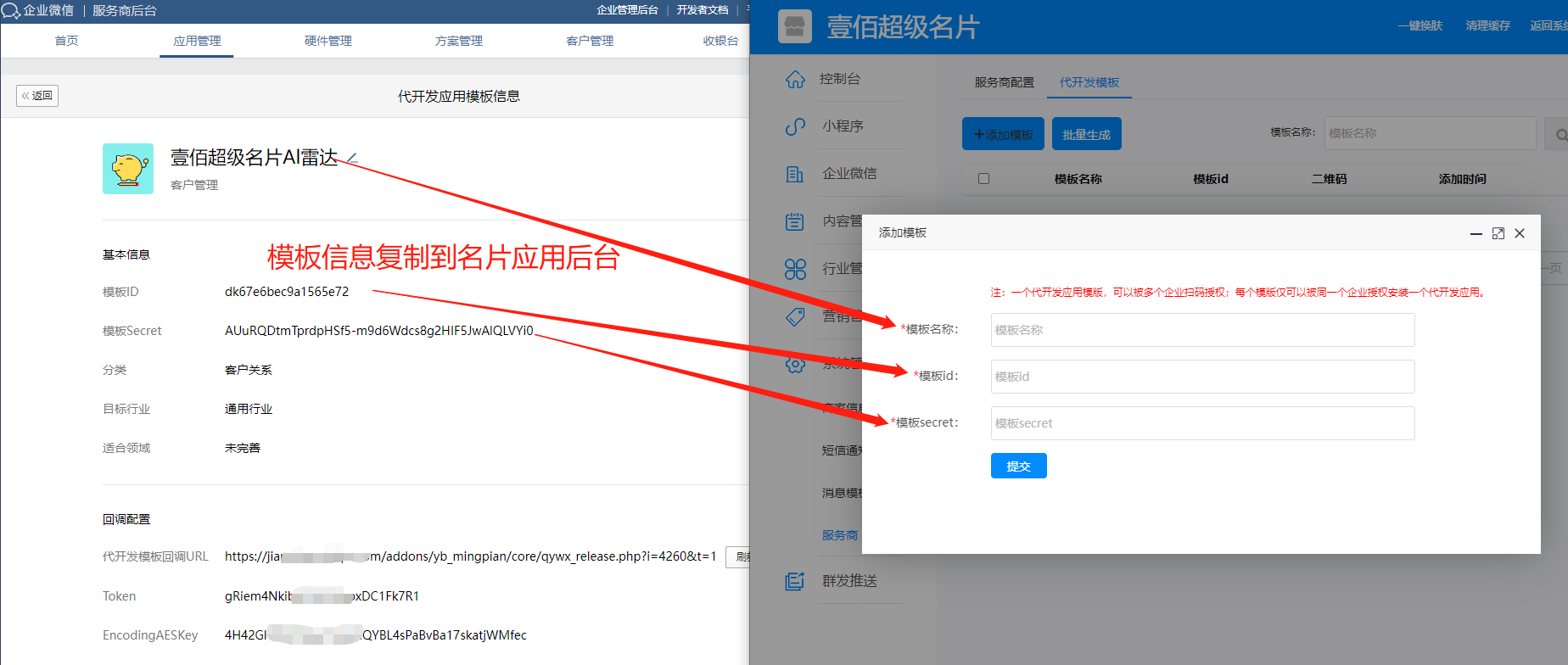The height and width of the screenshot is (665, 1568).
Task: Click the 企业微信 building icon in sidebar
Action: click(795, 174)
